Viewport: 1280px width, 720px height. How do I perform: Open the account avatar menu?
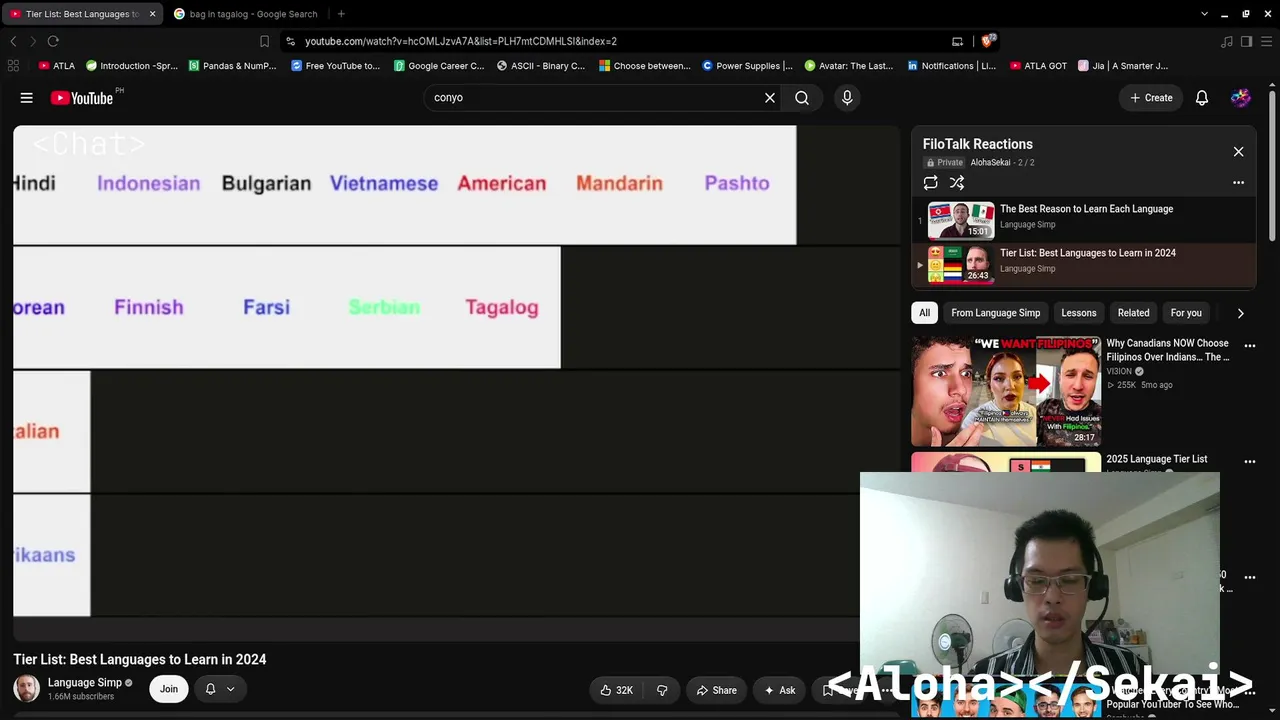(1240, 98)
